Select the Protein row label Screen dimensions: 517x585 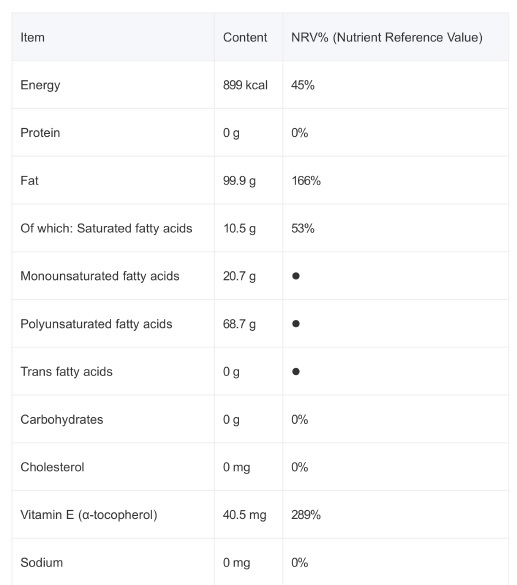pos(40,133)
